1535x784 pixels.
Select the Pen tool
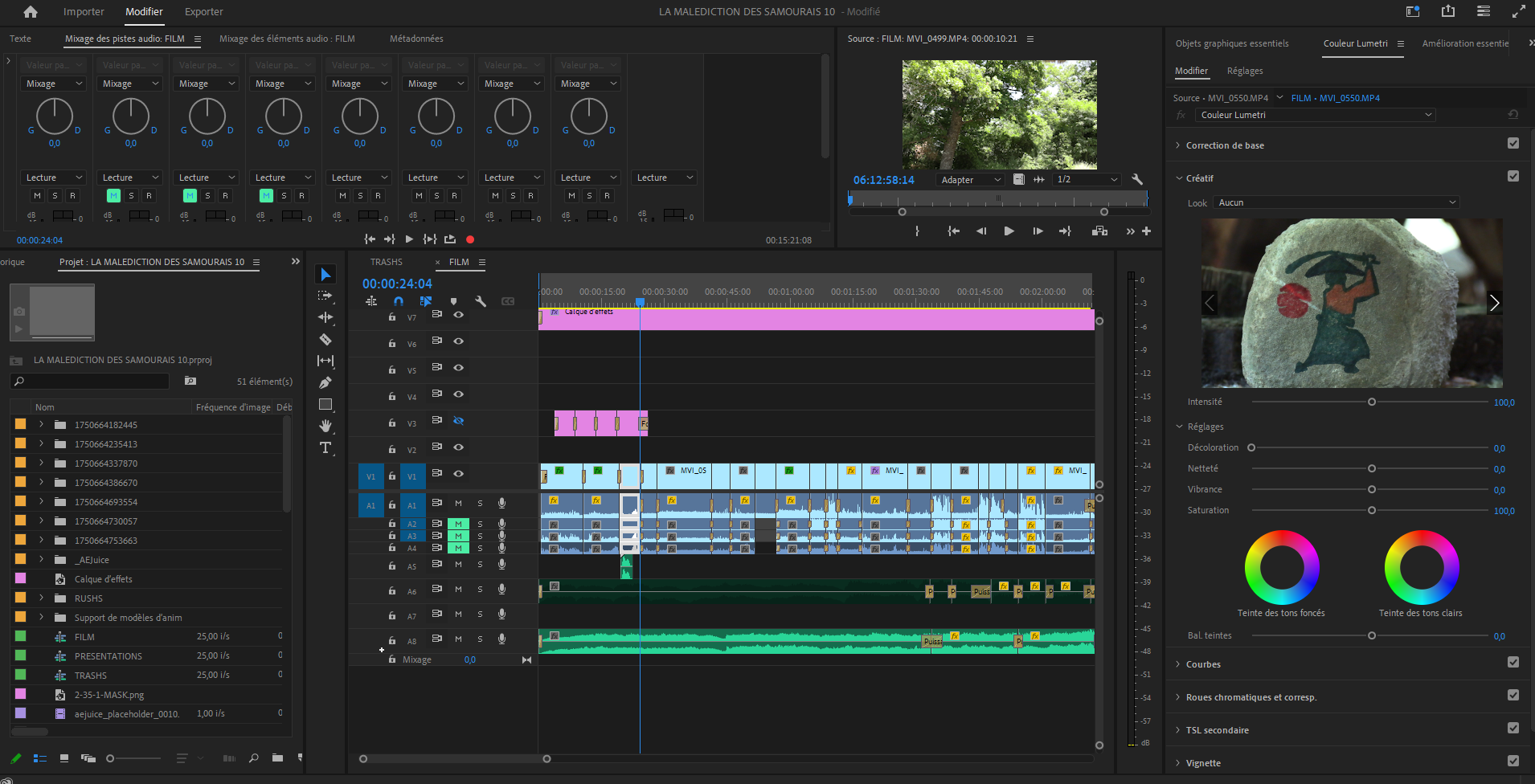point(325,383)
